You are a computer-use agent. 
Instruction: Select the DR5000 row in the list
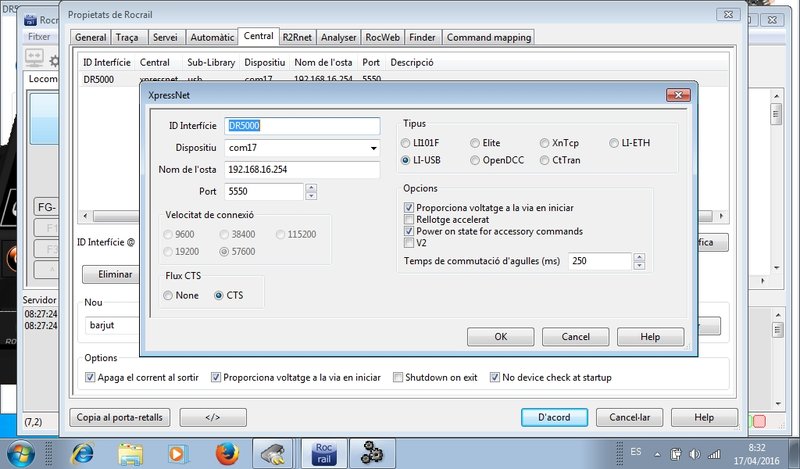pos(403,79)
